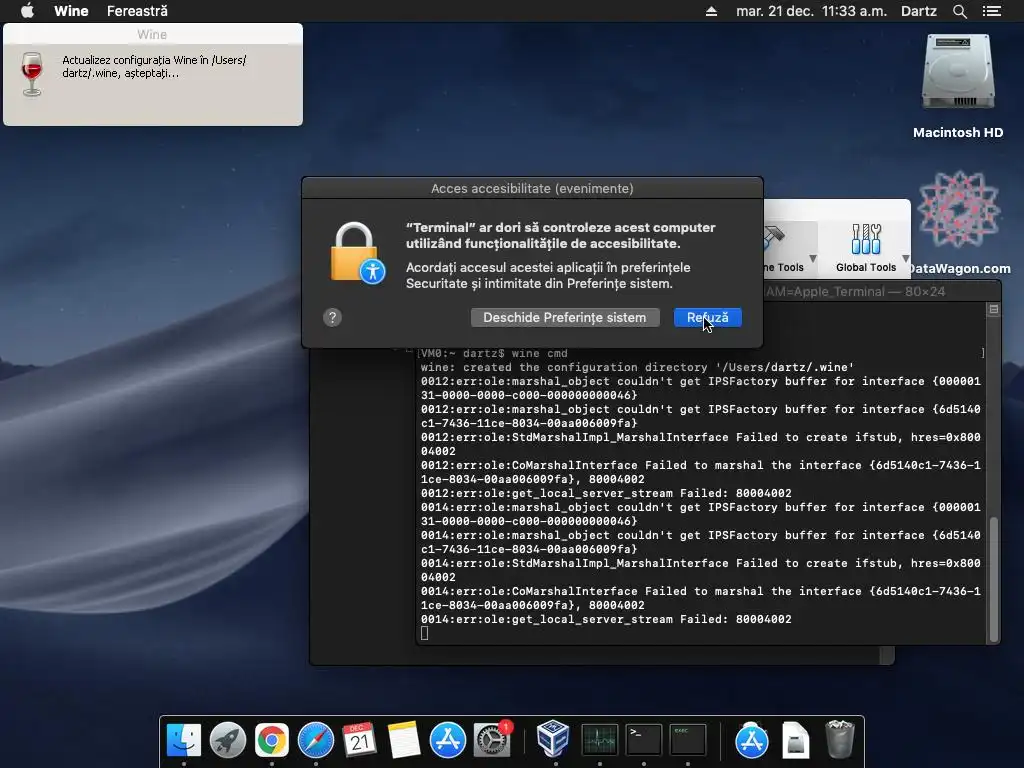Expand the Global Tools dropdown arrow

[906, 259]
